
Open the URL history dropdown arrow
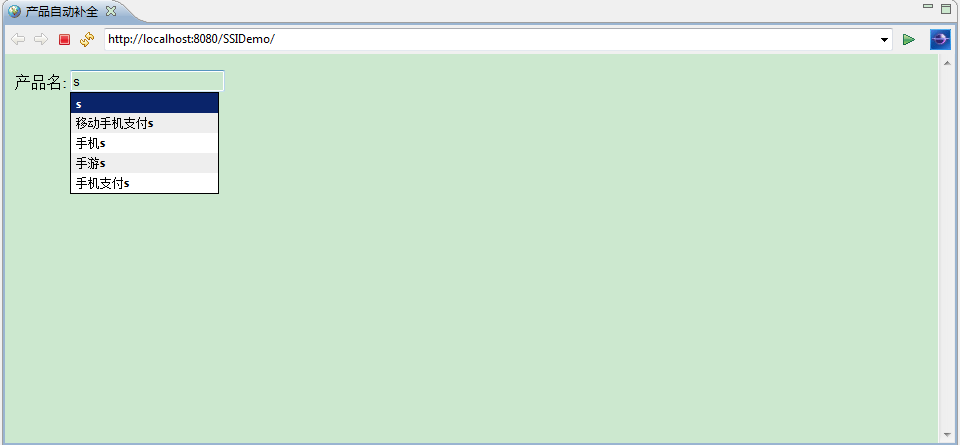pyautogui.click(x=884, y=40)
